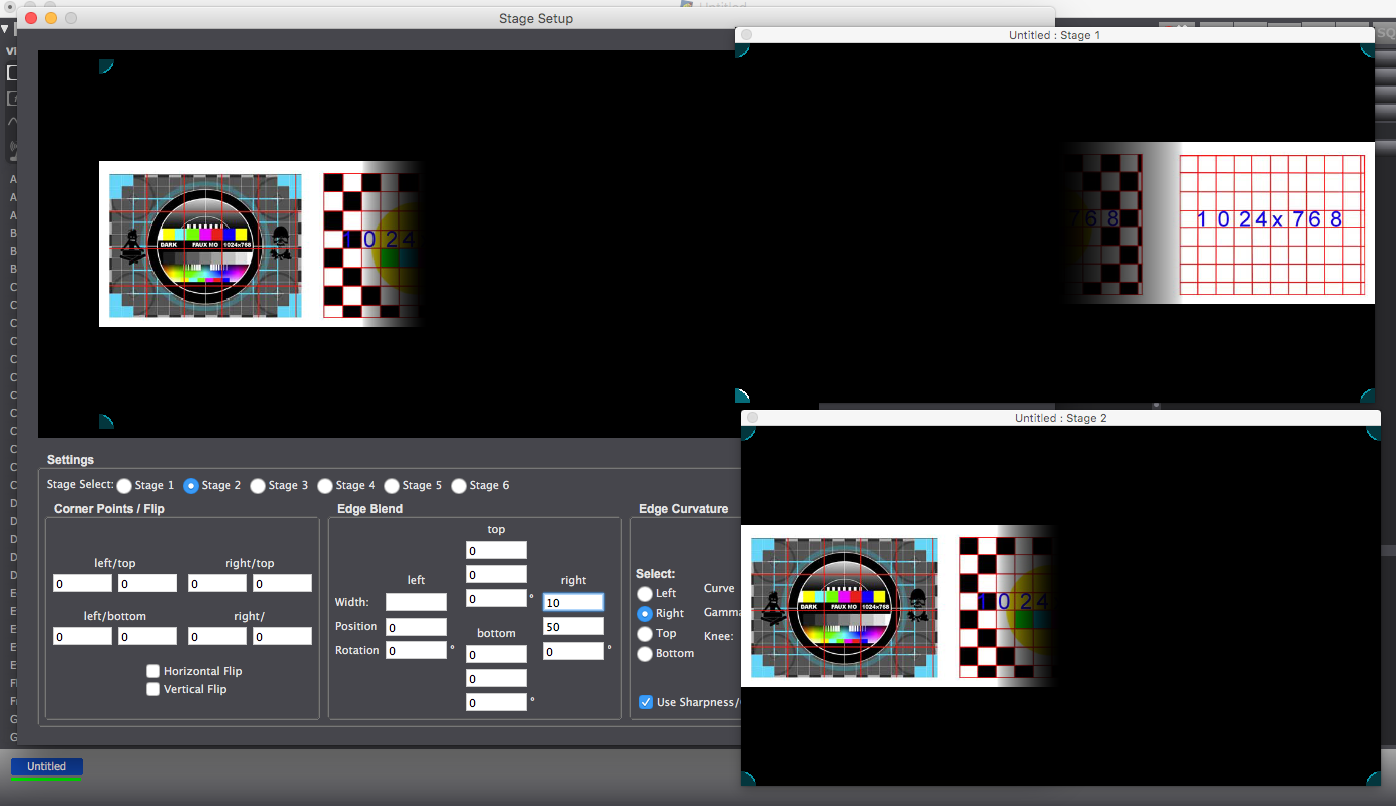Select bottom-left corner handle in Stage Setup preview
This screenshot has width=1396, height=806.
pos(105,421)
